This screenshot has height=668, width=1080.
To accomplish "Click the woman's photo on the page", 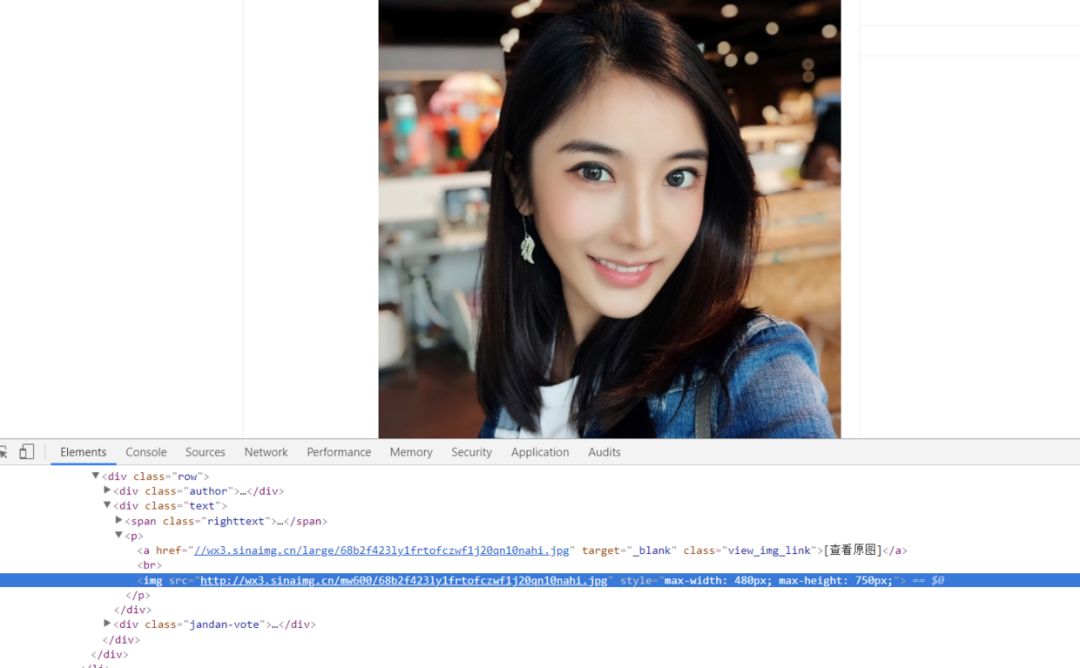I will point(610,219).
